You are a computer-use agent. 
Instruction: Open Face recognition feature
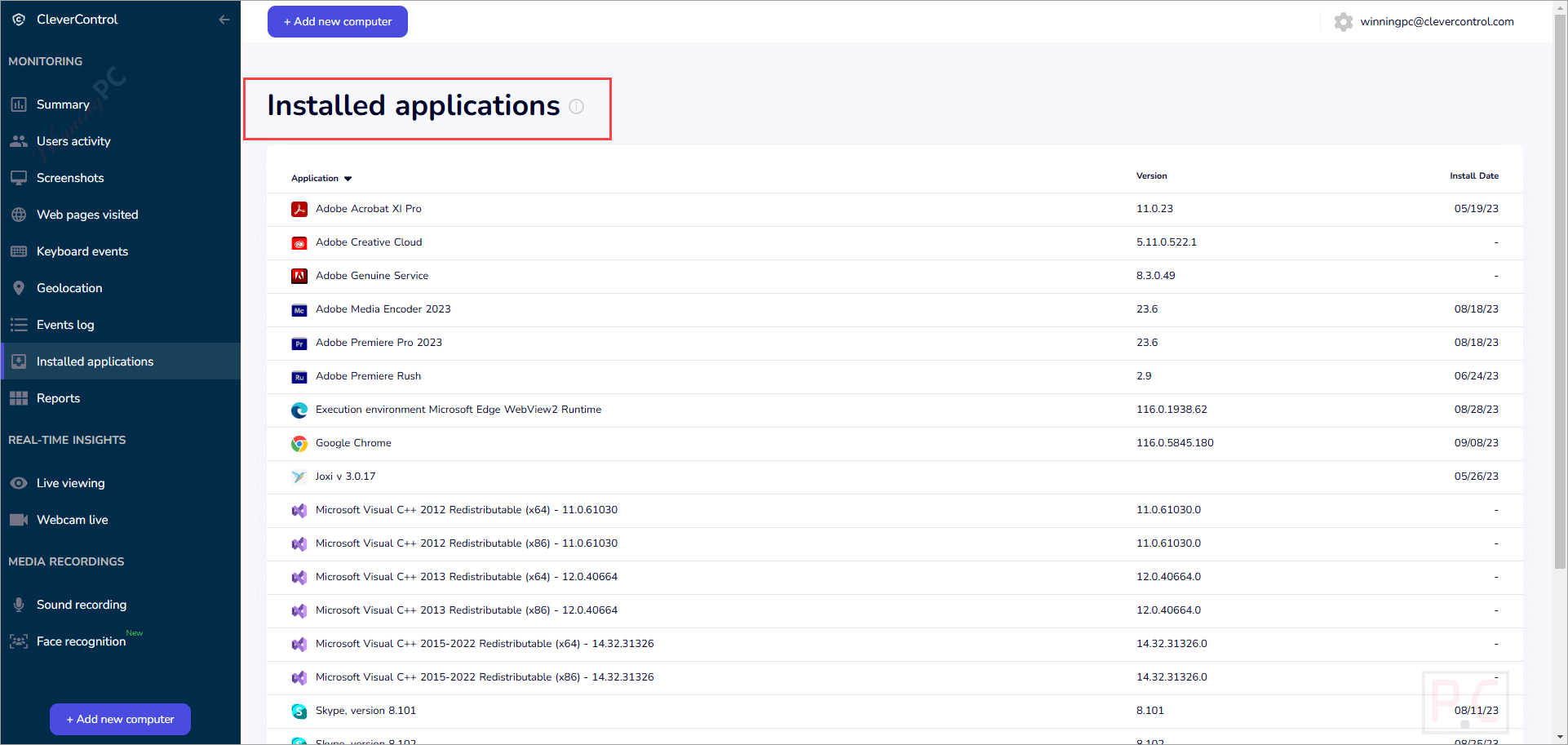pyautogui.click(x=121, y=641)
